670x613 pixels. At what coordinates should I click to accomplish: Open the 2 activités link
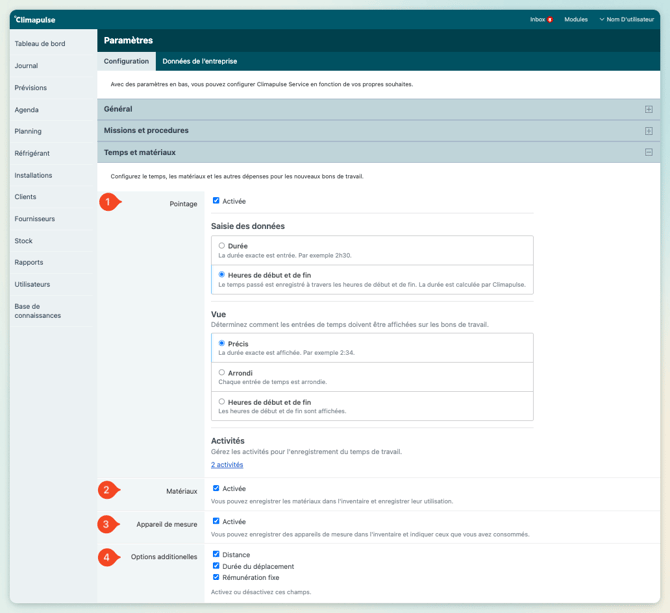(x=227, y=465)
